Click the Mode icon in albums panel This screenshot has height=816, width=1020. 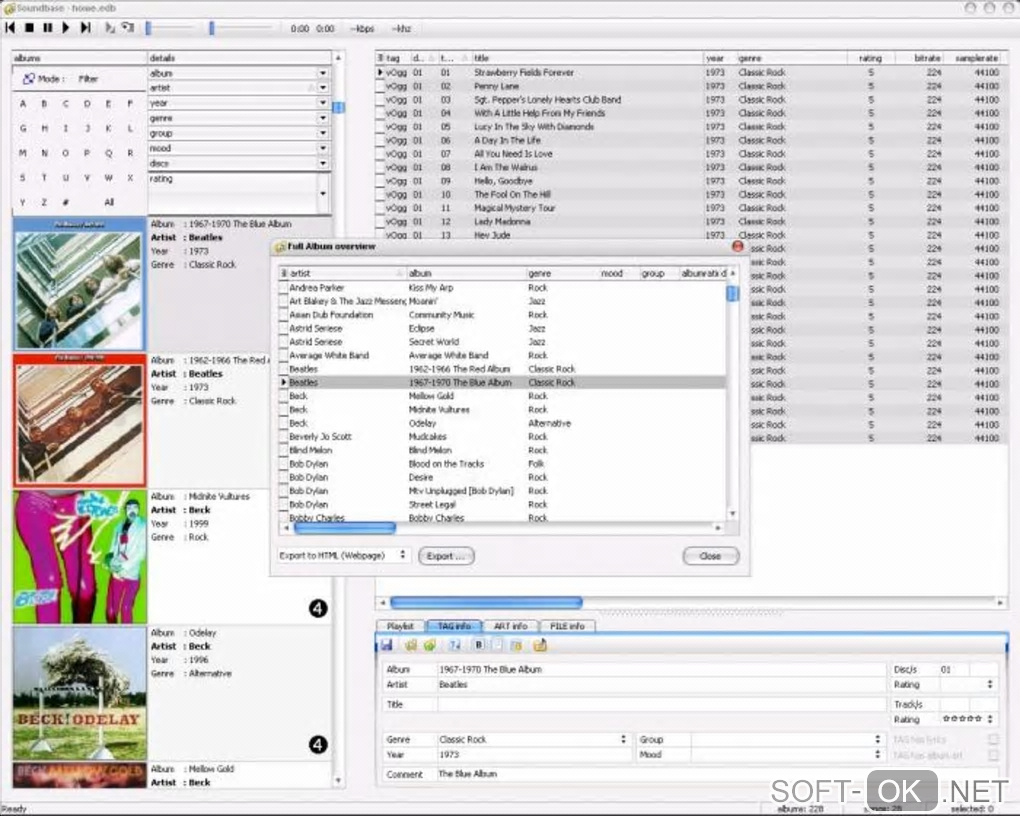[29, 79]
